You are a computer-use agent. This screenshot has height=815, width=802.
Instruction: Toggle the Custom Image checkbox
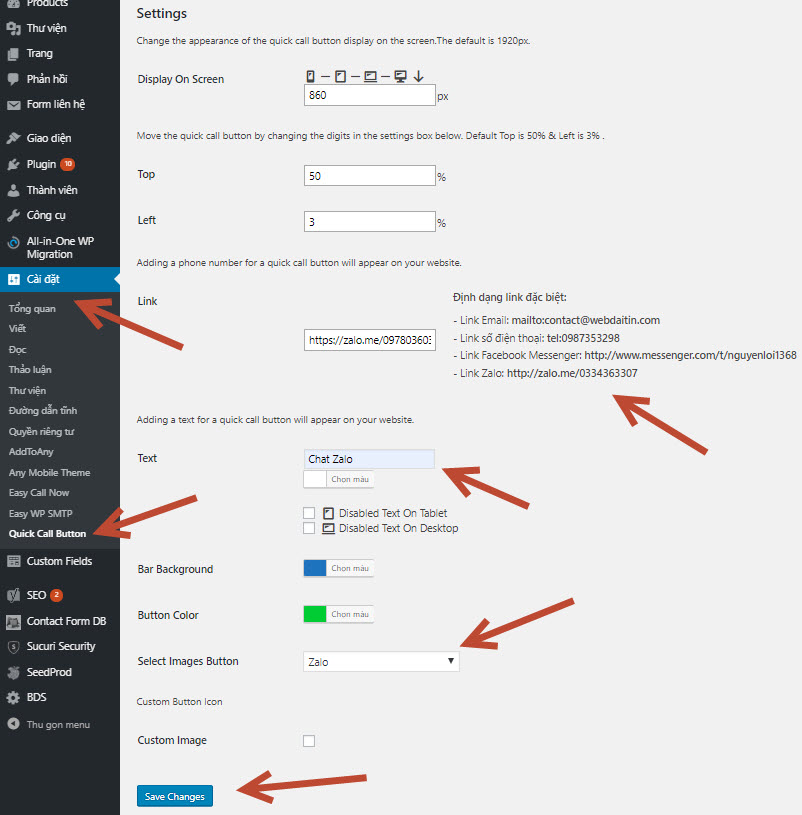[309, 741]
